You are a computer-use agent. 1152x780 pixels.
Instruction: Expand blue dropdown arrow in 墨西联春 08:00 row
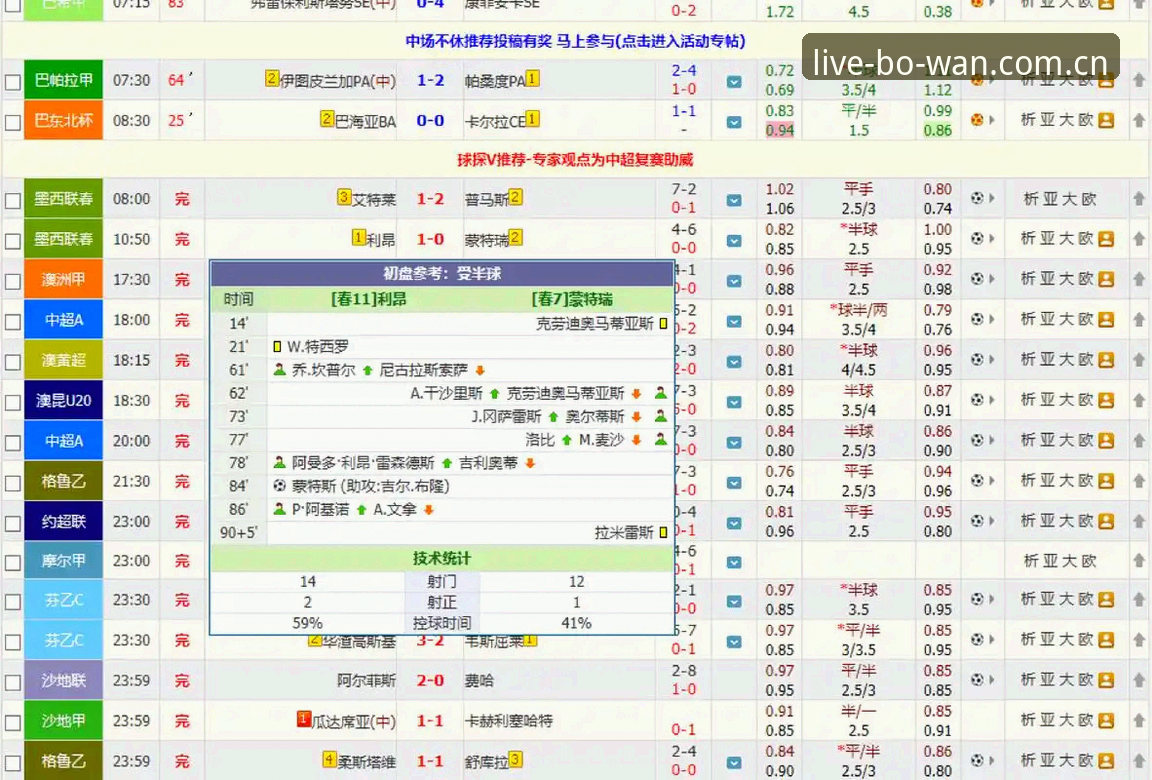tap(734, 201)
